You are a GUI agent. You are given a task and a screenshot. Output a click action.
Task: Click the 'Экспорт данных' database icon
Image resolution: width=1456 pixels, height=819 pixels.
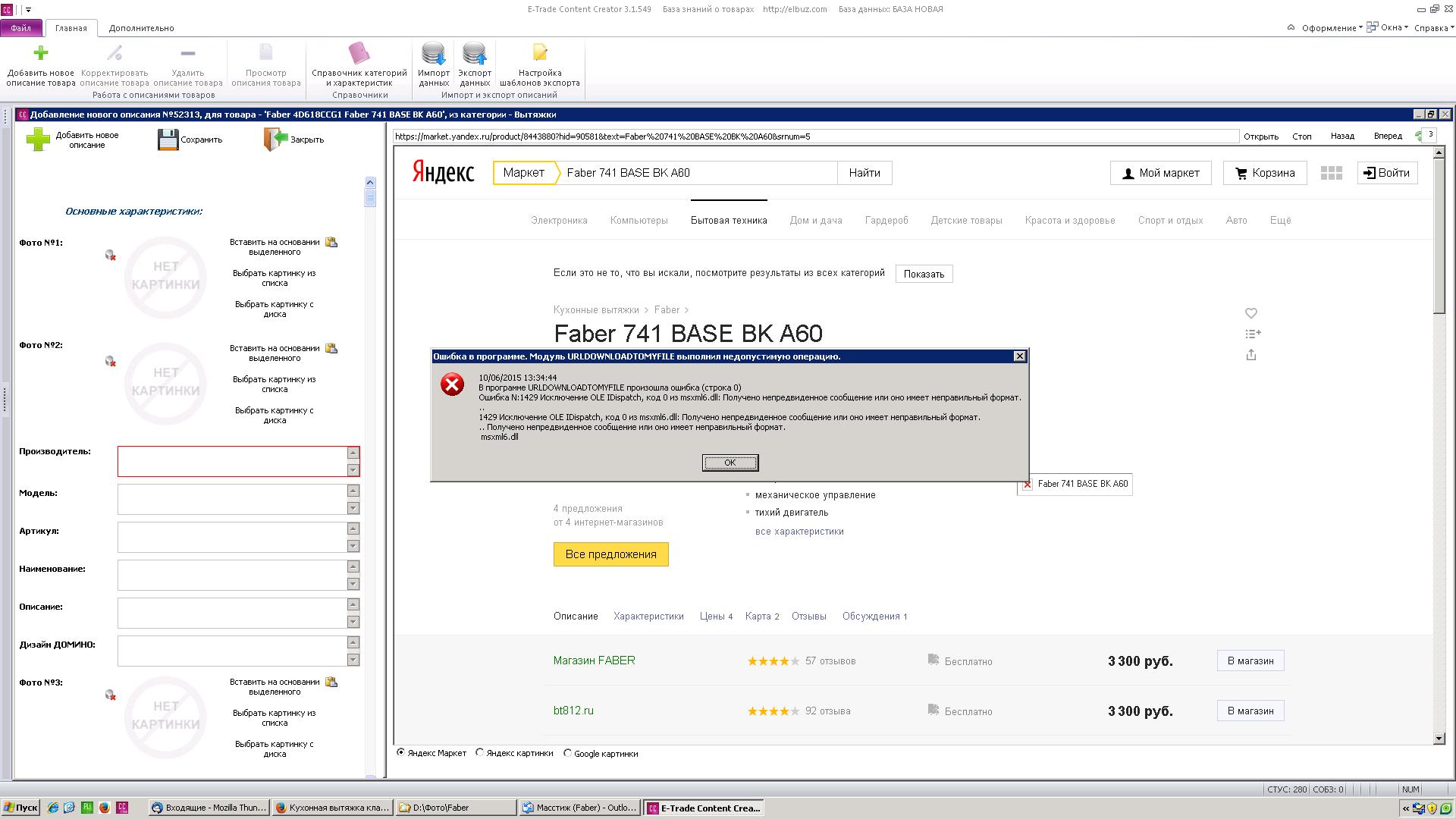[475, 53]
